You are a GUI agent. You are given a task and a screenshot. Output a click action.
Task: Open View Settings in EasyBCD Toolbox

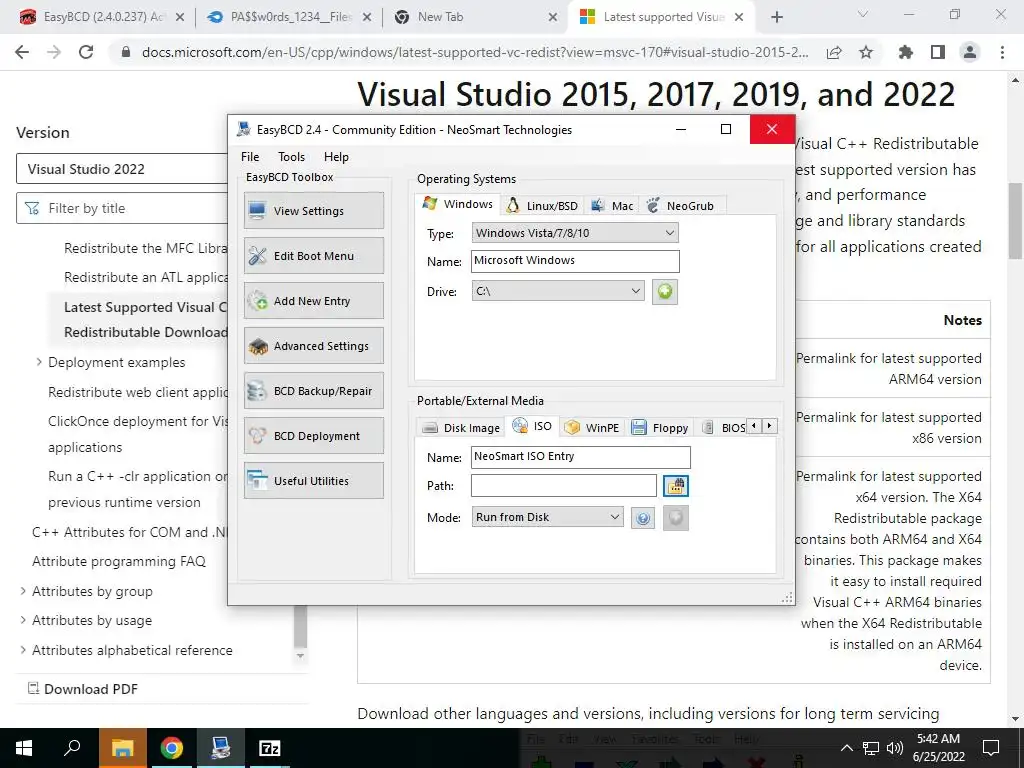pyautogui.click(x=314, y=211)
